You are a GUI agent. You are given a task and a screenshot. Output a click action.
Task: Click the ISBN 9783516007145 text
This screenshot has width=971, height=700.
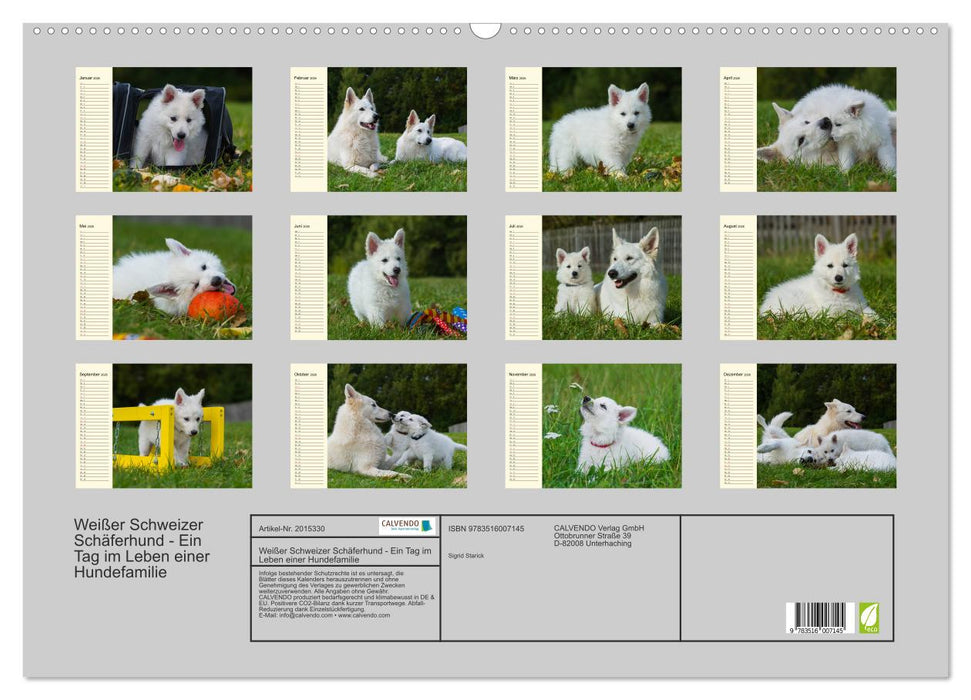point(485,528)
